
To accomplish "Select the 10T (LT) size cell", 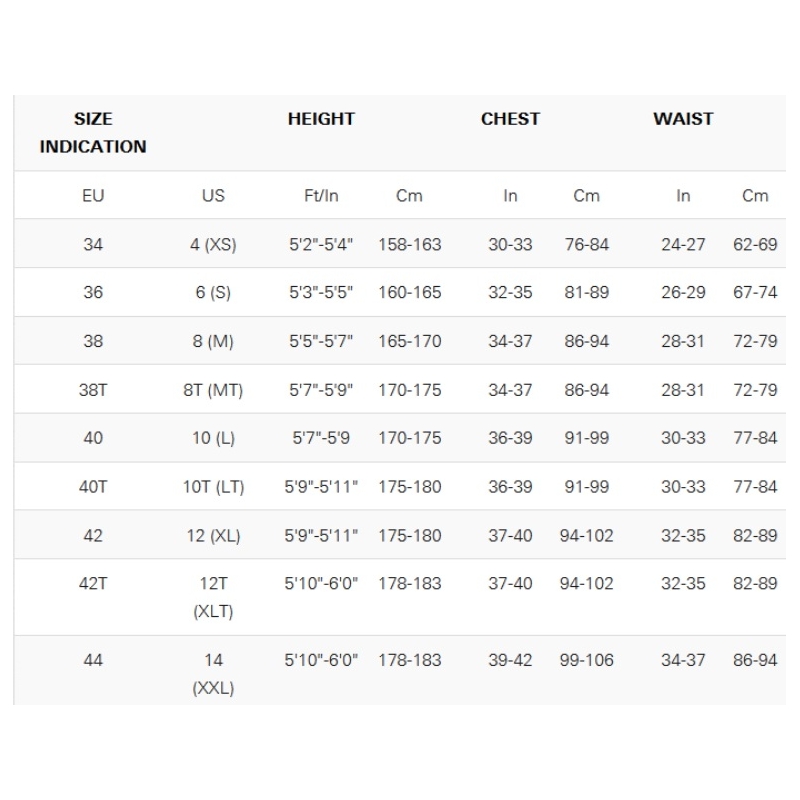I will click(213, 487).
